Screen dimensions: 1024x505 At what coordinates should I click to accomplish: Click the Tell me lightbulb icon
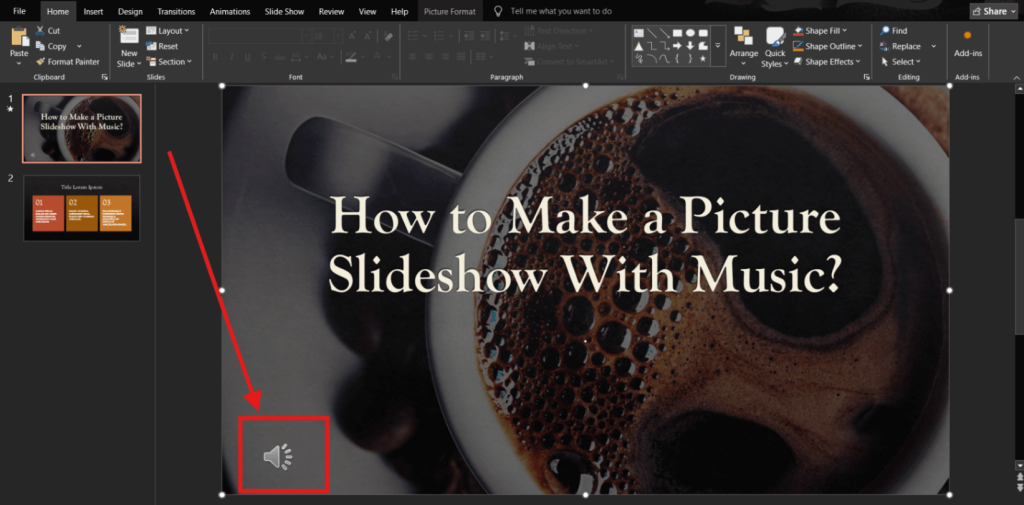pos(498,12)
